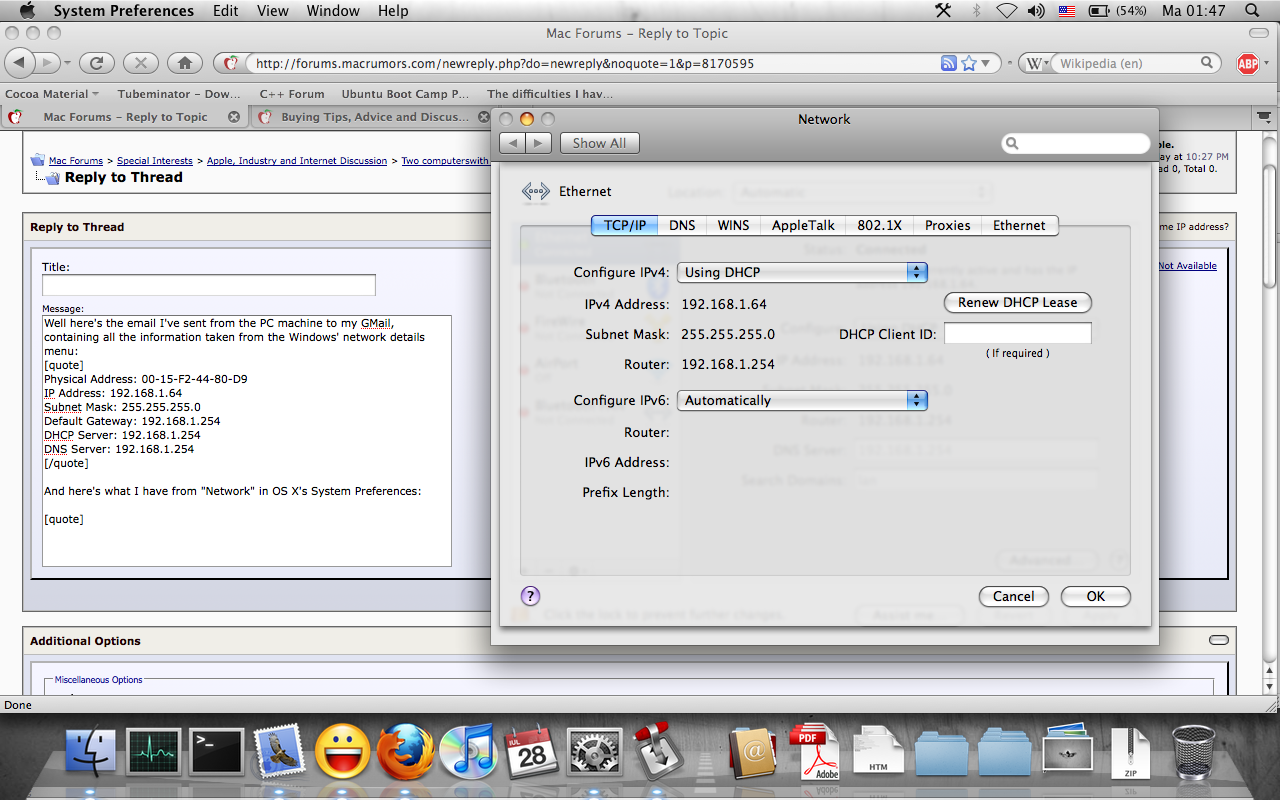Click the Bluetooth menu bar icon
Viewport: 1280px width, 800px height.
coord(976,11)
